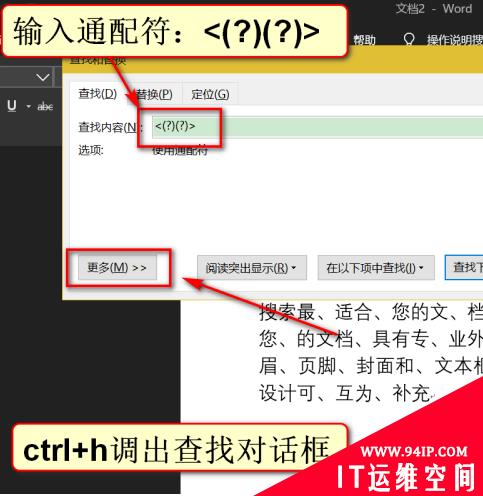Screen dimensions: 483x496
Task: Open the 在以下项中查找(I) dropdown button
Action: (x=376, y=268)
